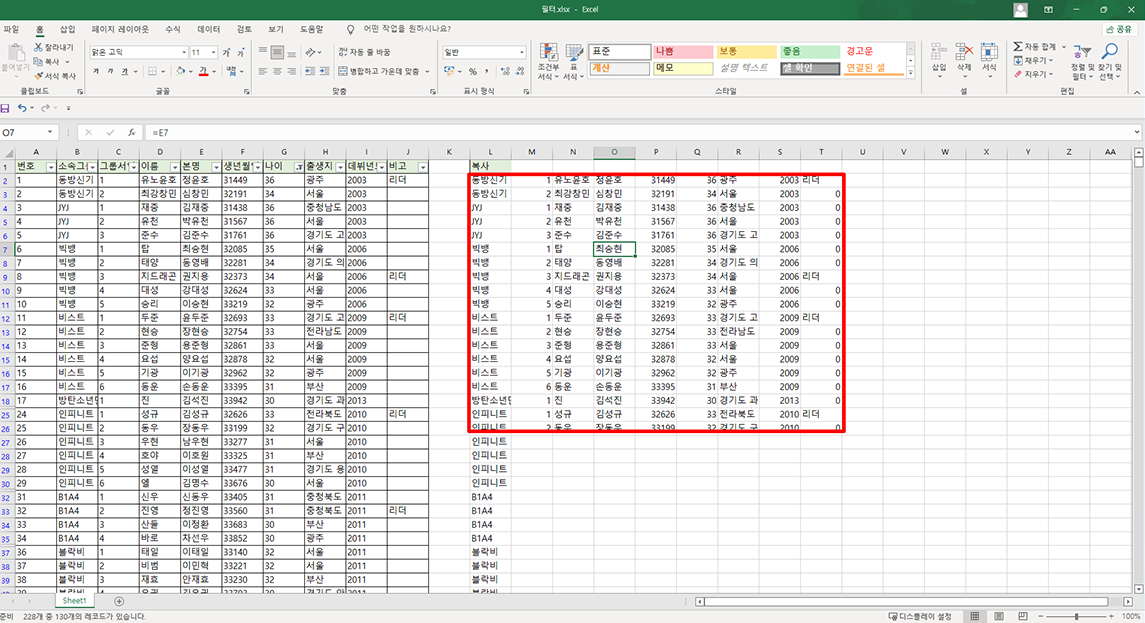Toggle align text left

click(x=263, y=71)
